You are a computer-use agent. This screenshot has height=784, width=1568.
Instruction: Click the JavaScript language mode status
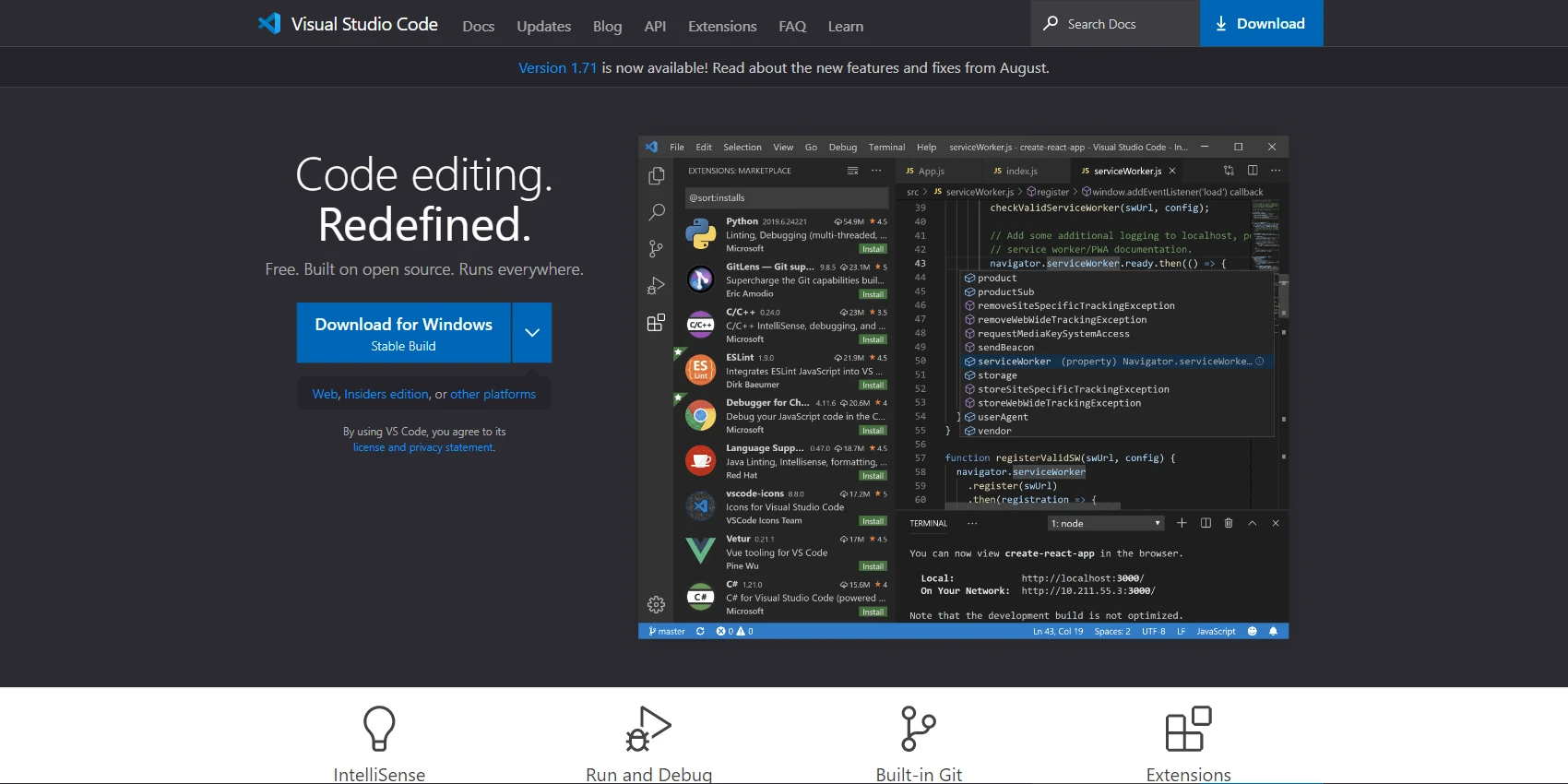1216,631
